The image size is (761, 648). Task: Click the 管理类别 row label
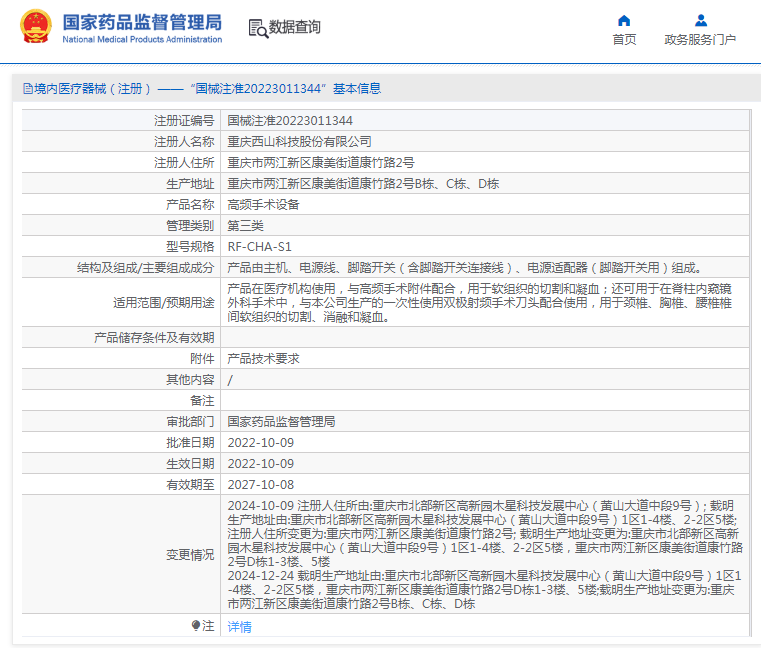tap(190, 225)
